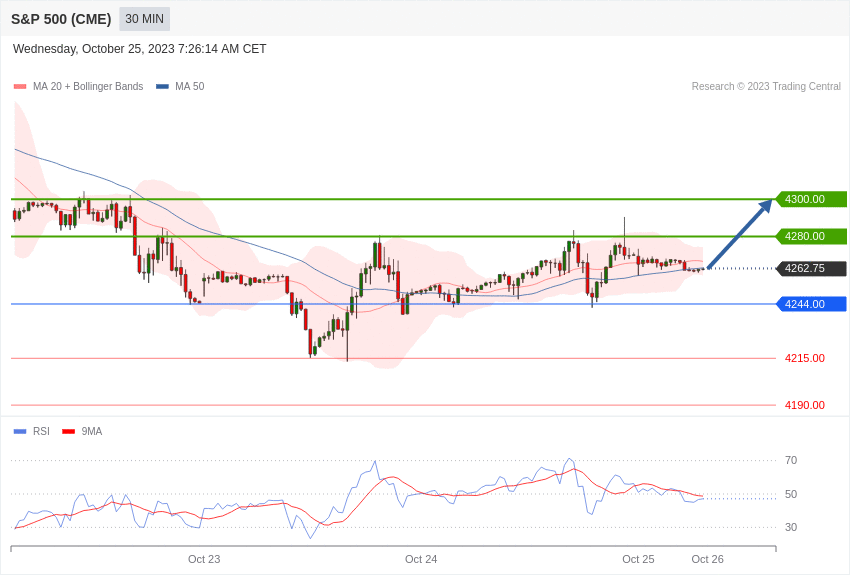Image resolution: width=850 pixels, height=576 pixels.
Task: Click the blue upward forecast arrow head
Action: click(766, 206)
